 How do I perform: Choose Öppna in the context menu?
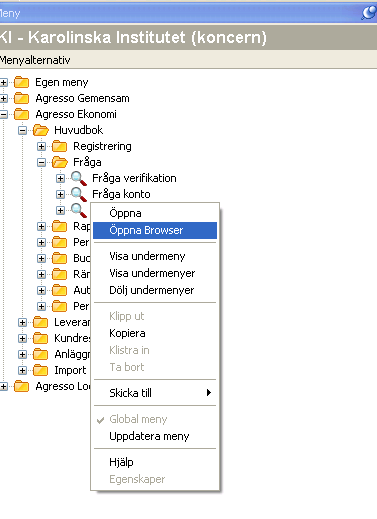pyautogui.click(x=155, y=213)
